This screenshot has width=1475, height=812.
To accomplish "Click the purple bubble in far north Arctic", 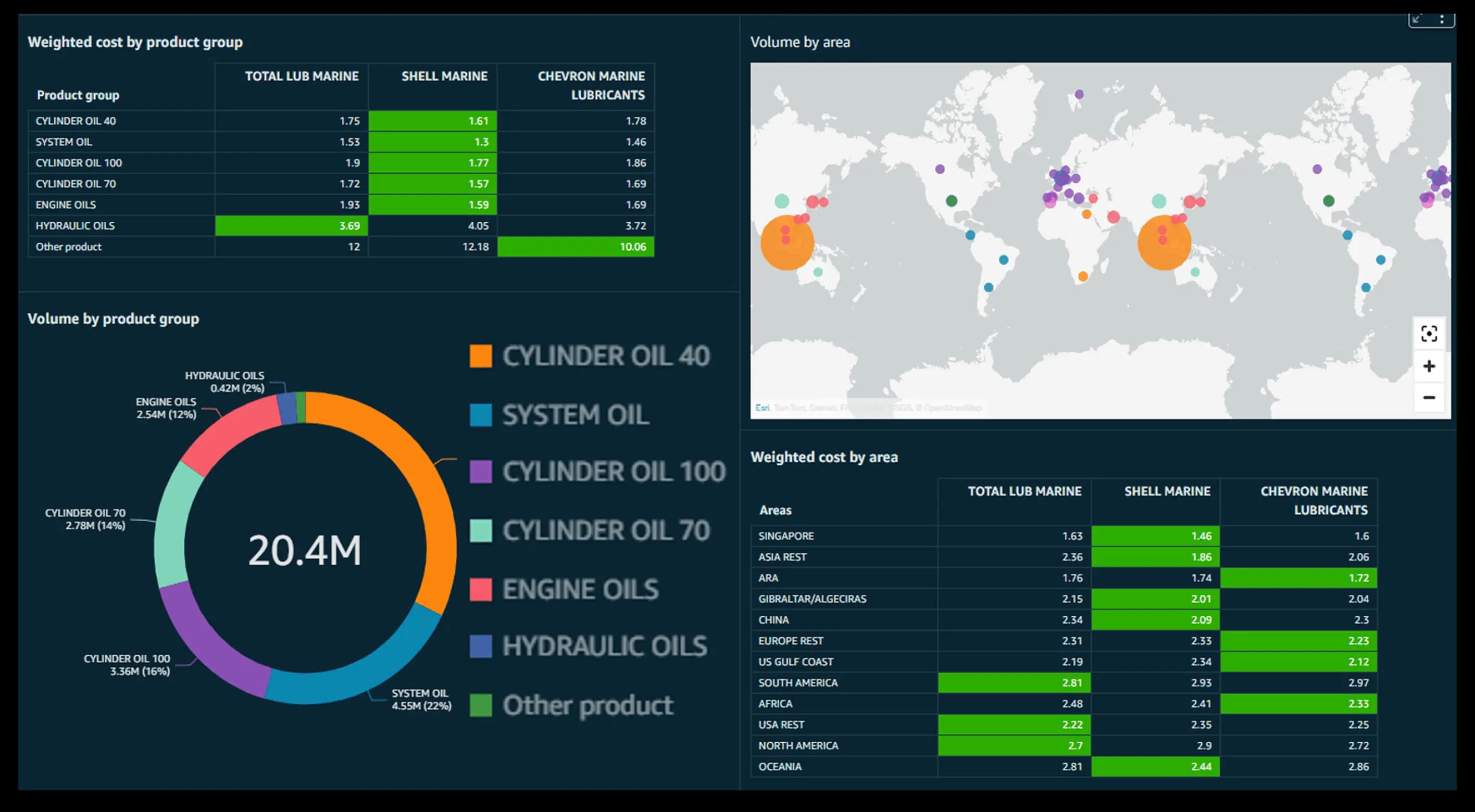I will (x=1079, y=94).
